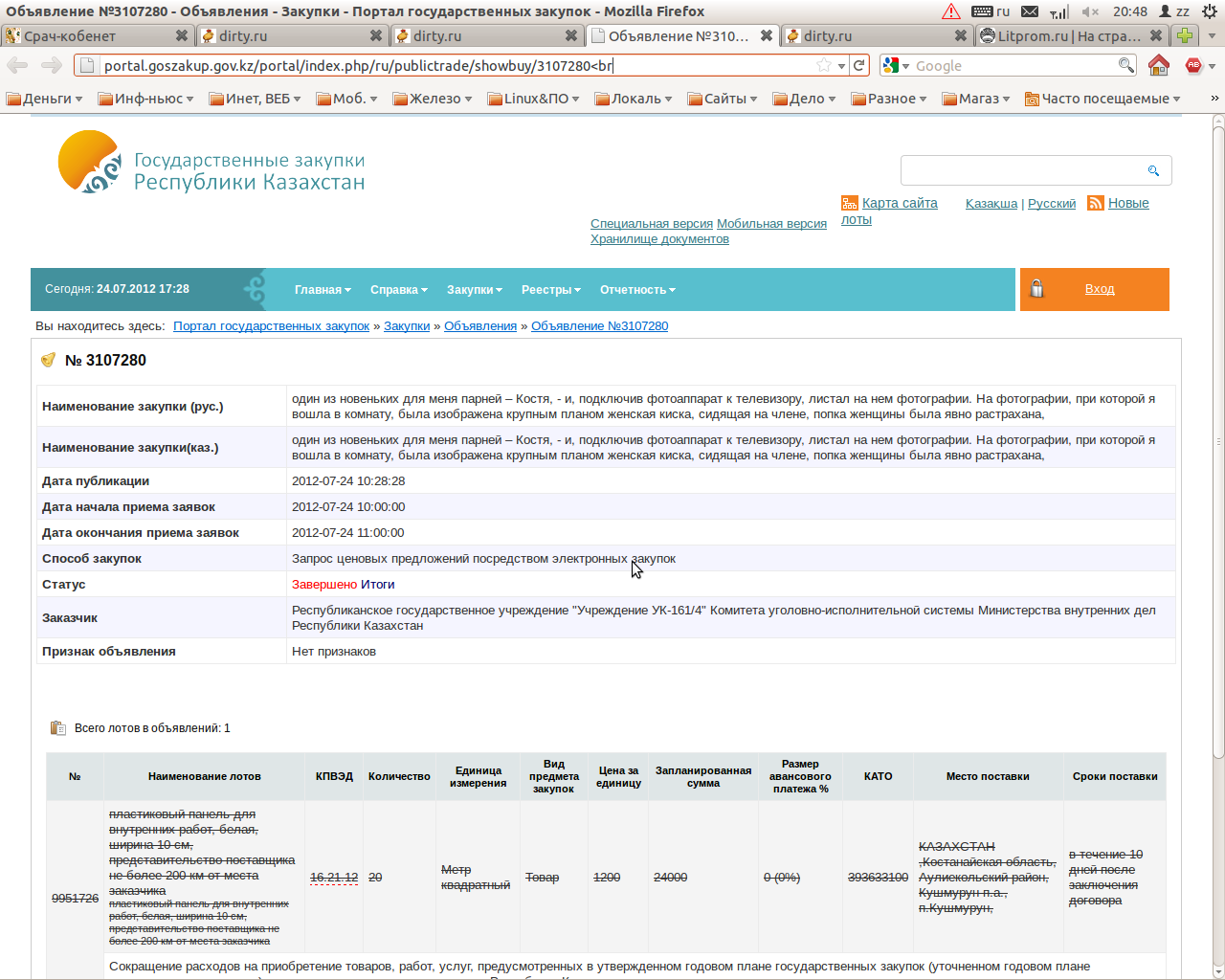
Task: Bookmark the page with the star icon
Action: [x=824, y=65]
